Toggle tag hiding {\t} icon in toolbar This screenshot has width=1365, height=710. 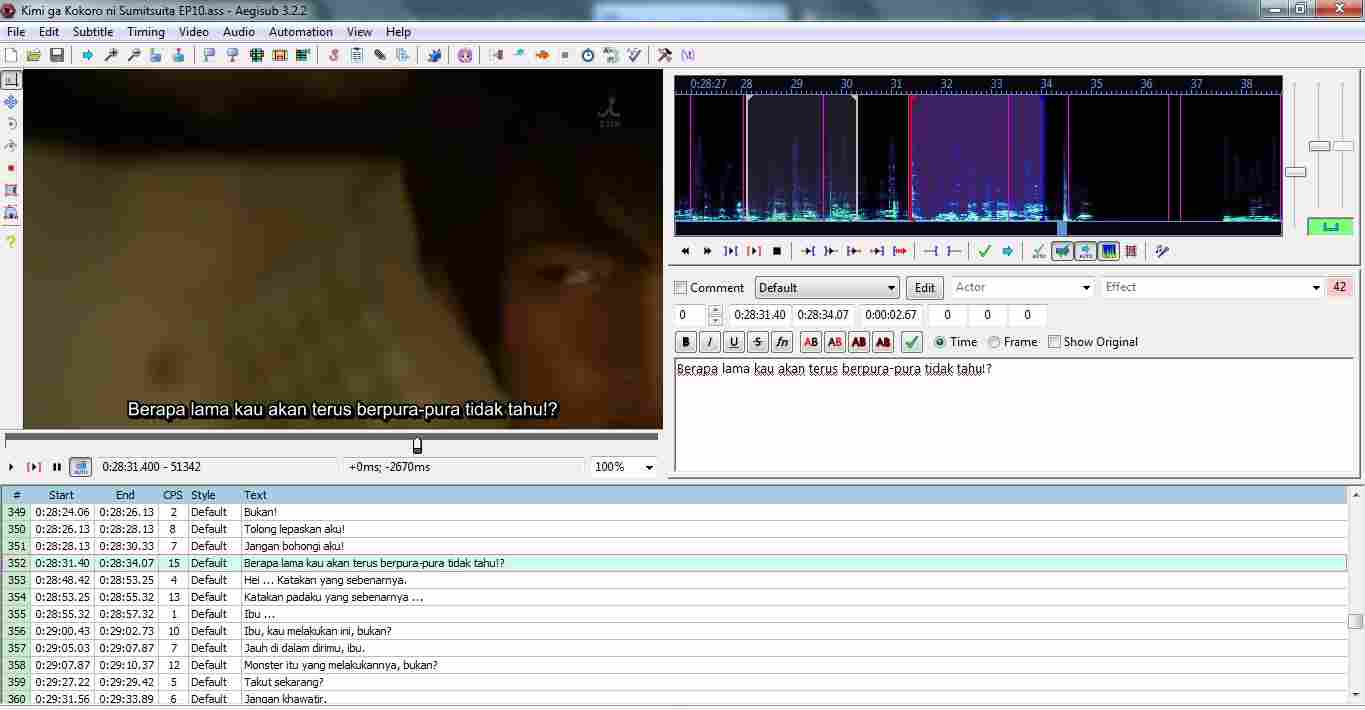pos(688,55)
